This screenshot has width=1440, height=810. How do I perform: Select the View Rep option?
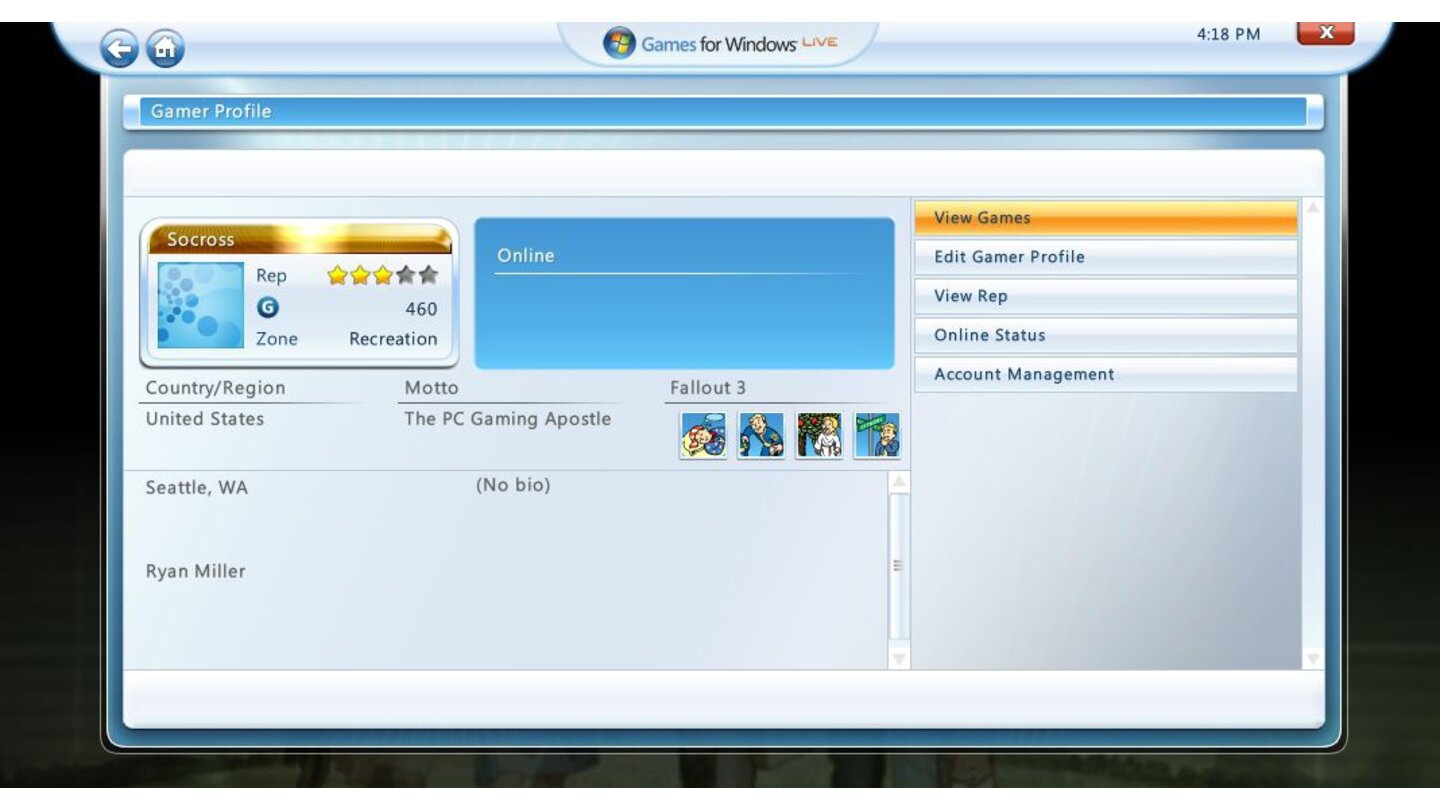pyautogui.click(x=1106, y=296)
